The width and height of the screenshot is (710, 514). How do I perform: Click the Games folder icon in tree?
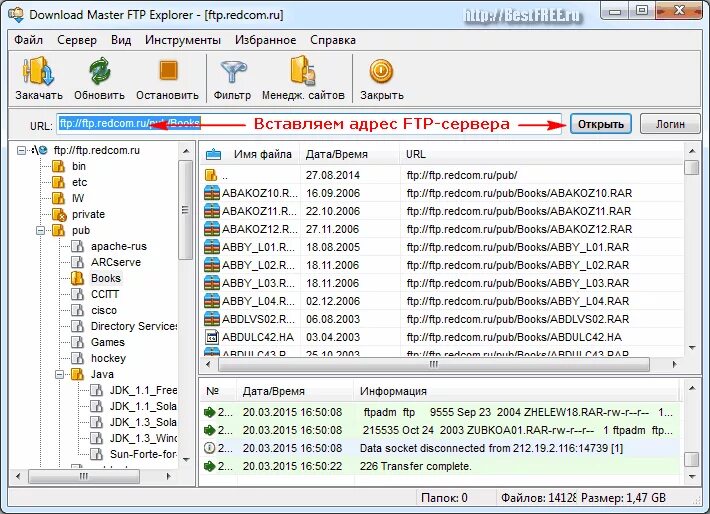point(78,342)
